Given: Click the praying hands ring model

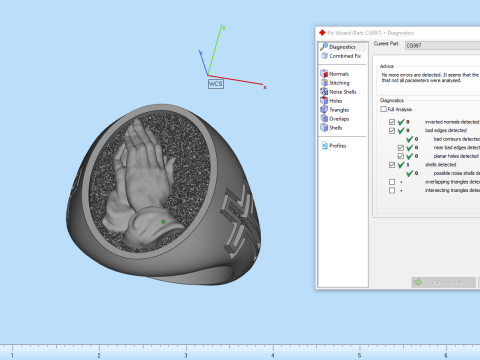Looking at the screenshot, I should click(x=163, y=195).
